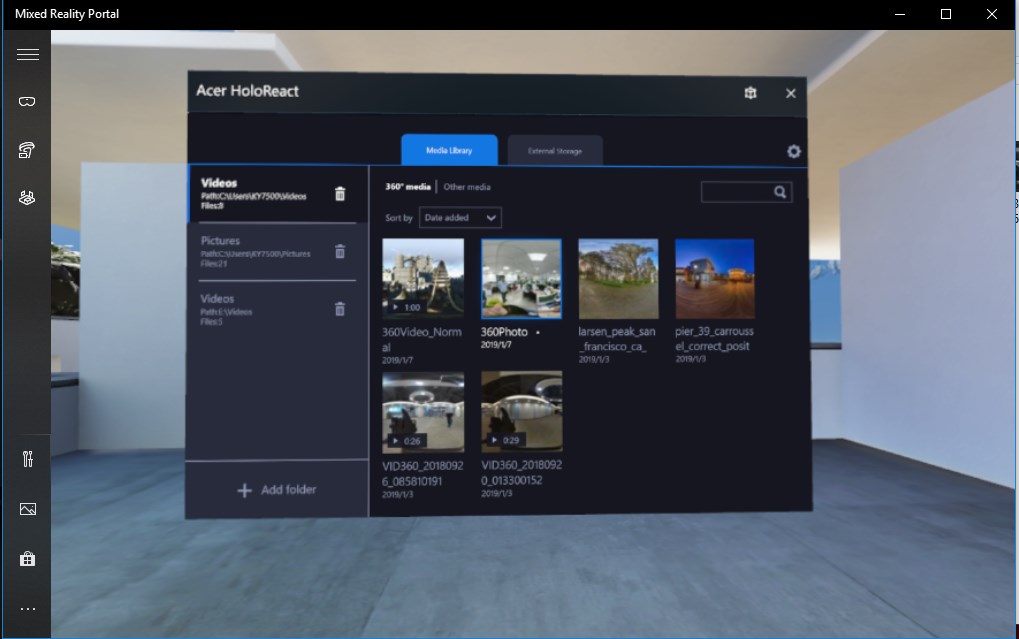The height and width of the screenshot is (639, 1019).
Task: Open the hamburger menu in the left sidebar
Action: click(27, 53)
